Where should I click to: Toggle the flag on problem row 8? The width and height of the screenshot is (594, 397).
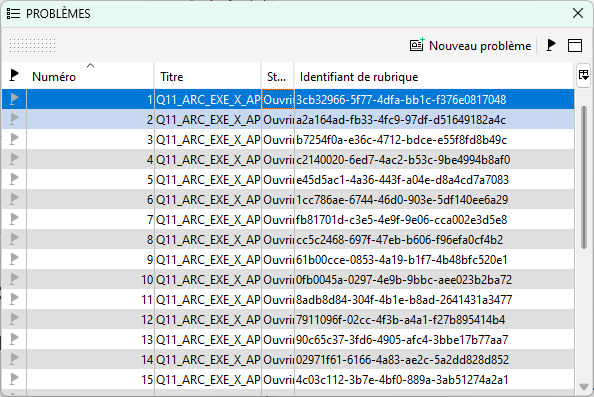tap(14, 239)
